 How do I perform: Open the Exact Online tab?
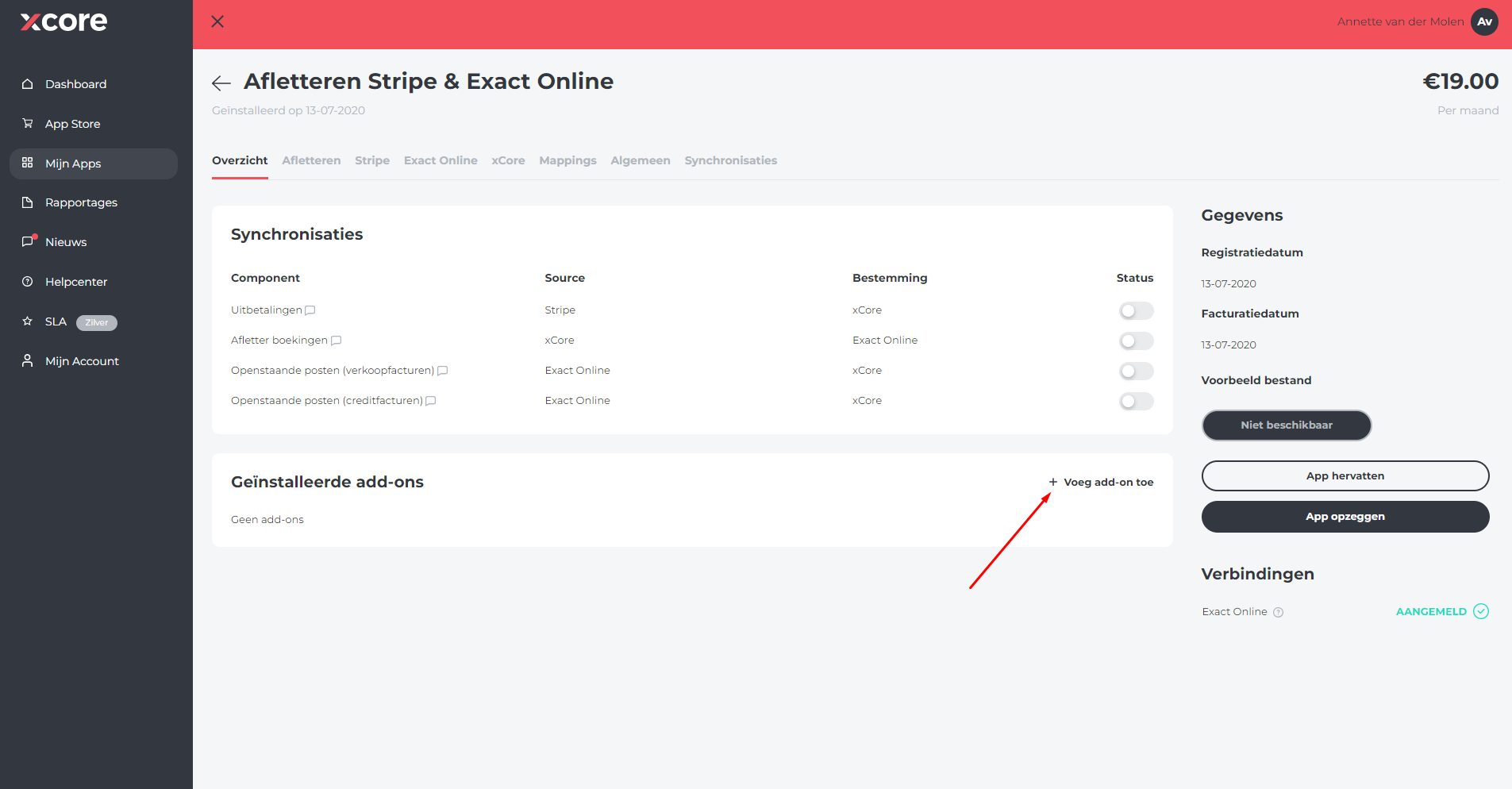pyautogui.click(x=441, y=160)
